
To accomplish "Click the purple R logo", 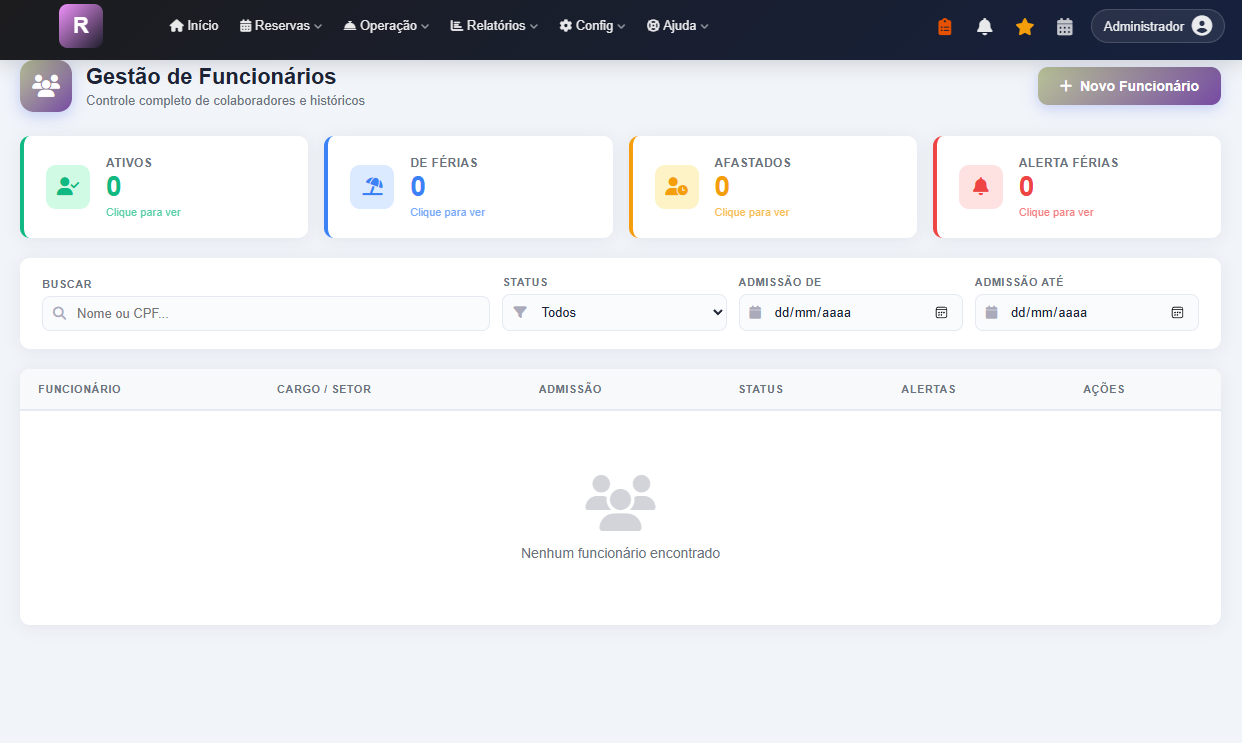I will pyautogui.click(x=81, y=26).
